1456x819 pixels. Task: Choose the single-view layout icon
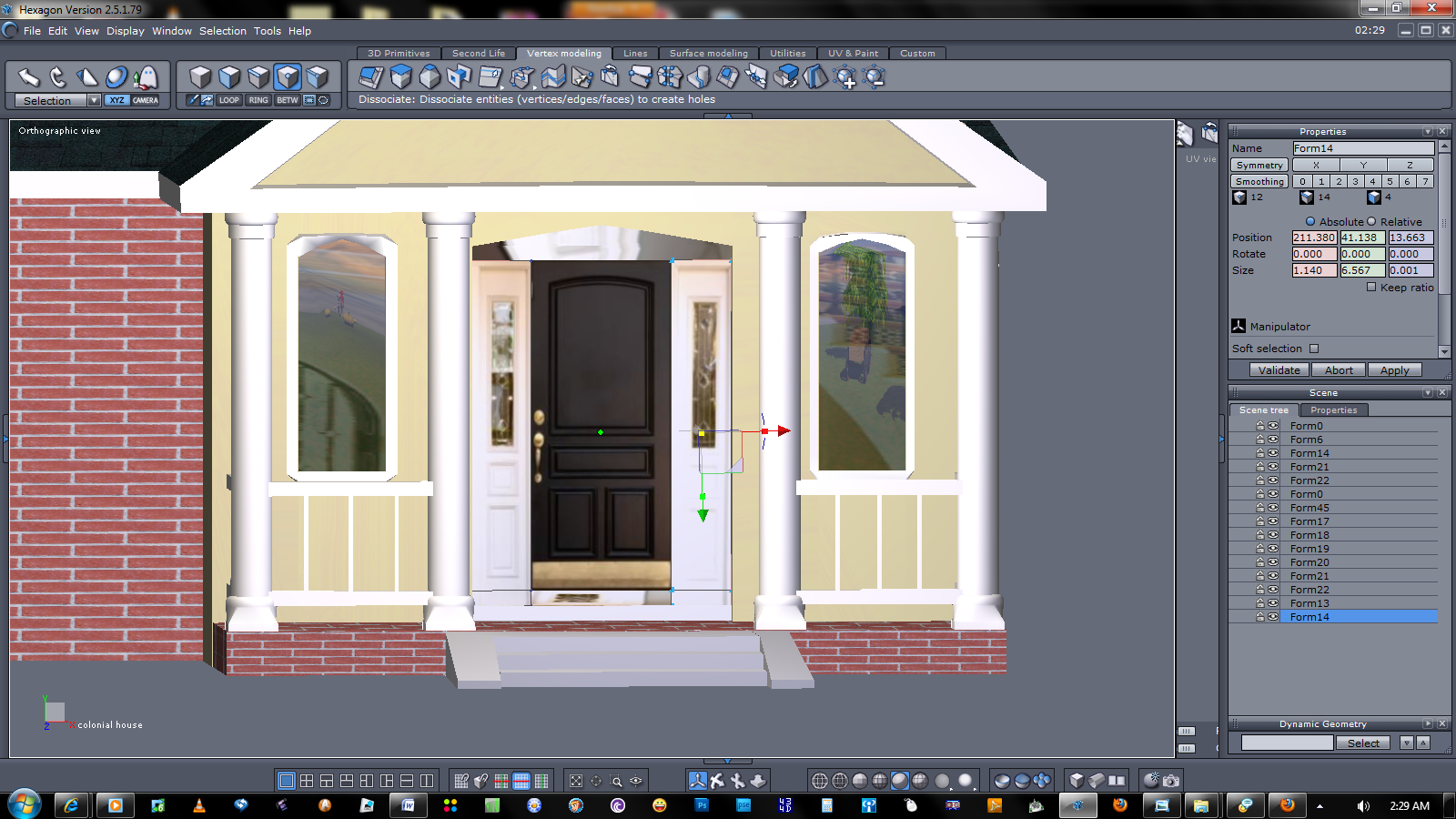(287, 781)
